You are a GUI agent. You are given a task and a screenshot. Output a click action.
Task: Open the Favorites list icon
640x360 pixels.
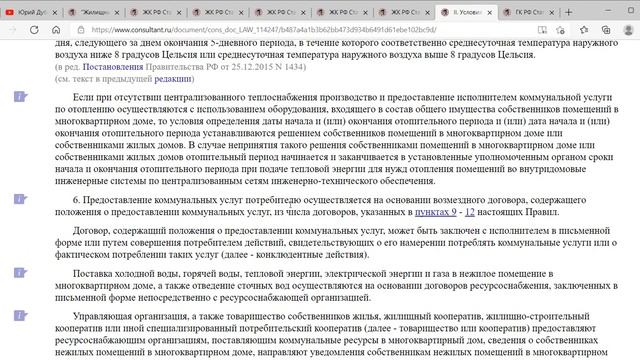coord(584,30)
